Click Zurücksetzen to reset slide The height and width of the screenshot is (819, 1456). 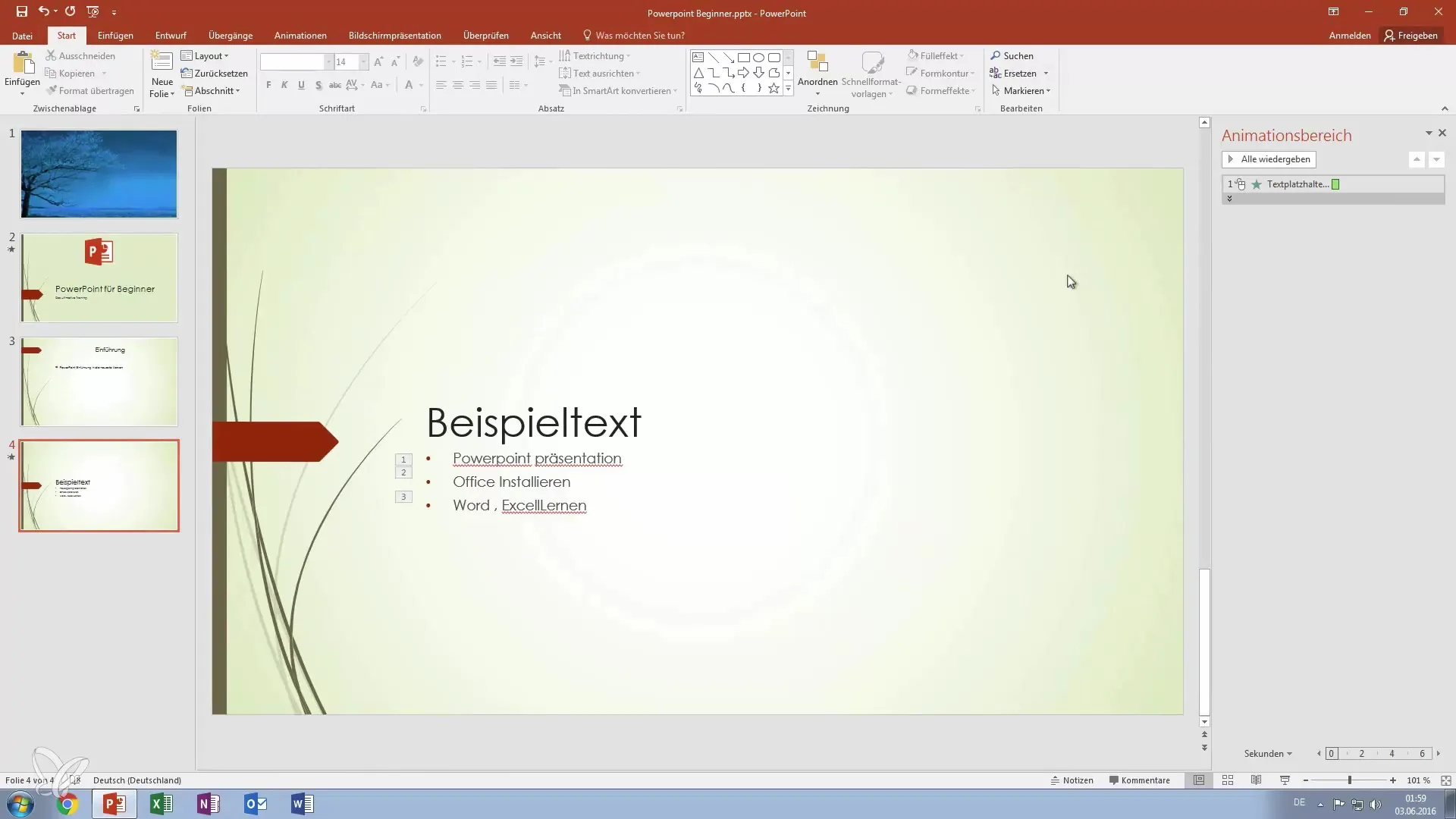point(215,73)
